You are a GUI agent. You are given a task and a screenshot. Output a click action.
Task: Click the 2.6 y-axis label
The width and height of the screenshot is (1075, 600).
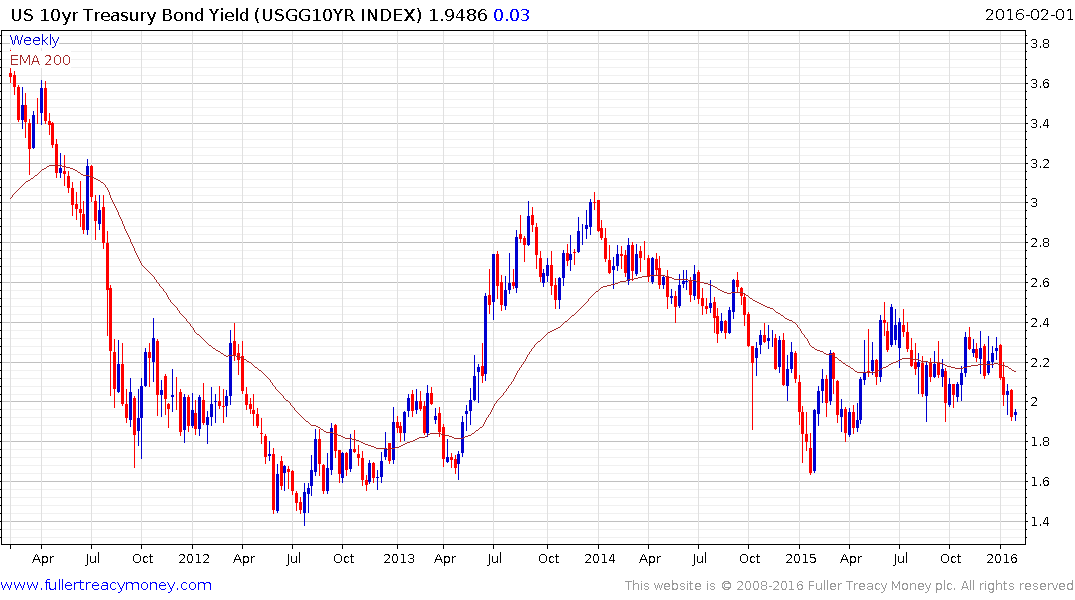(x=1040, y=283)
